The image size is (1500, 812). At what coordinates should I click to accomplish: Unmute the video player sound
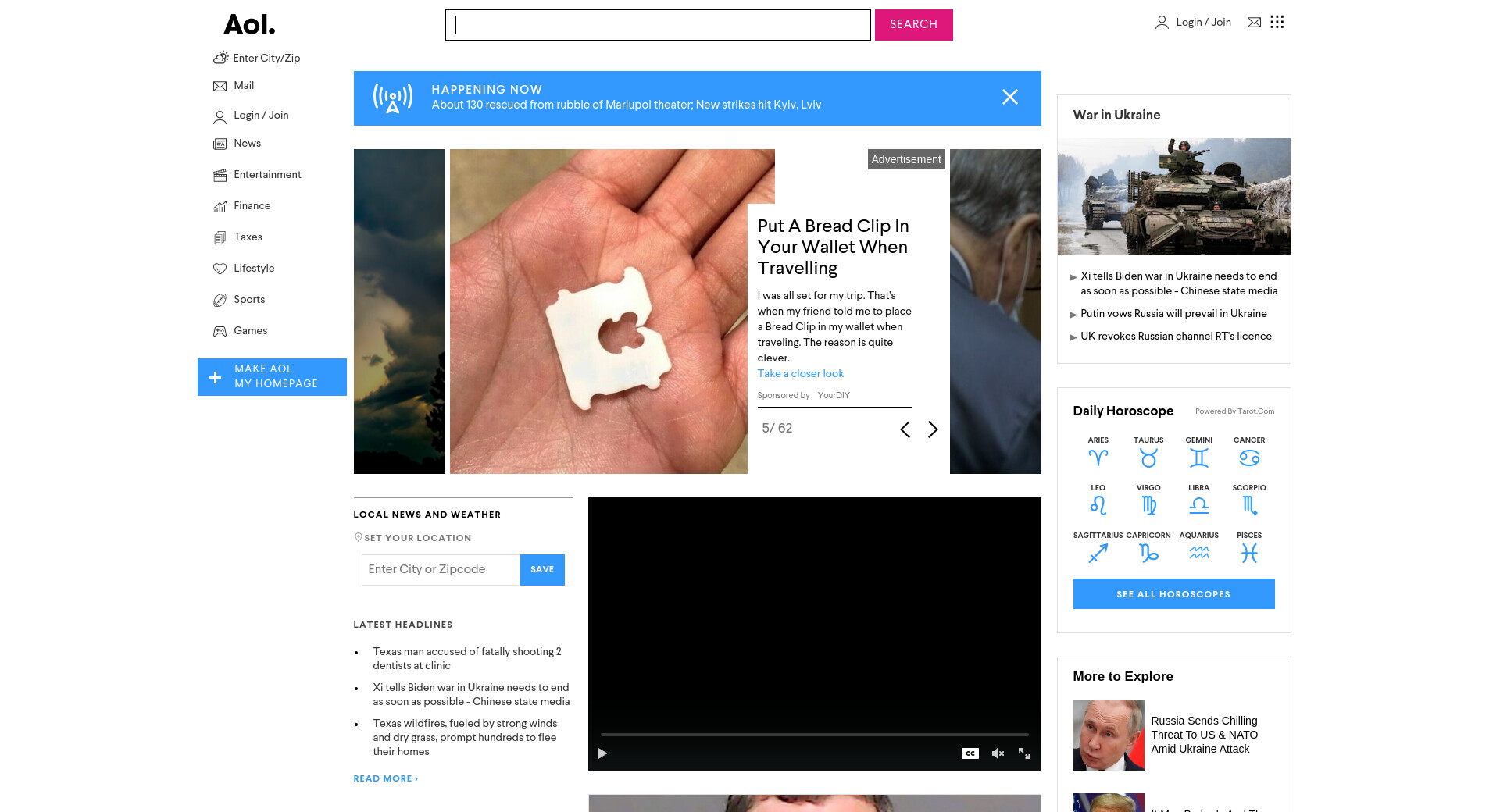(998, 753)
